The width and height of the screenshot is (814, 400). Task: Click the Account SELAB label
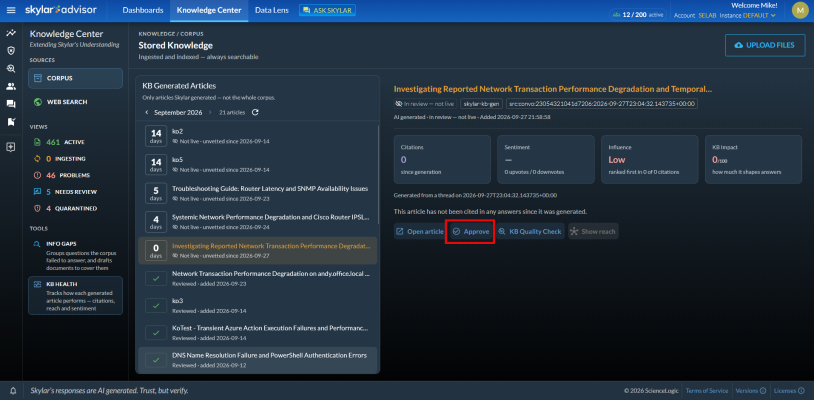695,16
